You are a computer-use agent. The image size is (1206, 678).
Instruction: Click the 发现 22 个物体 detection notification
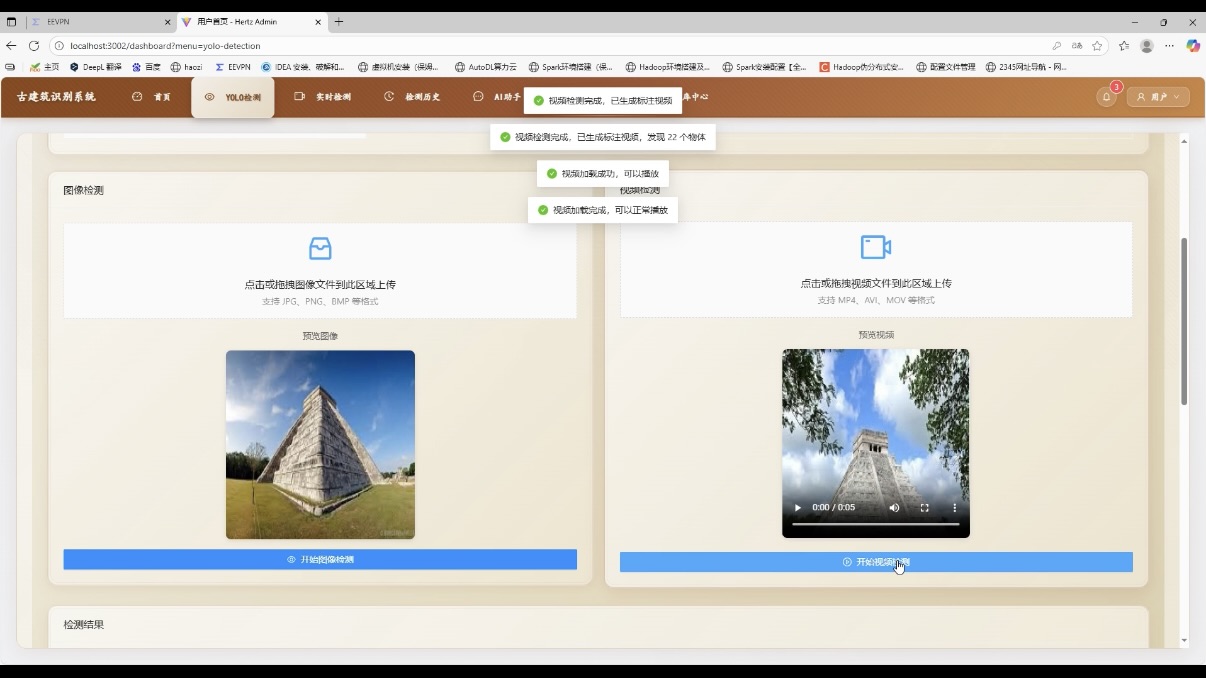pyautogui.click(x=603, y=137)
